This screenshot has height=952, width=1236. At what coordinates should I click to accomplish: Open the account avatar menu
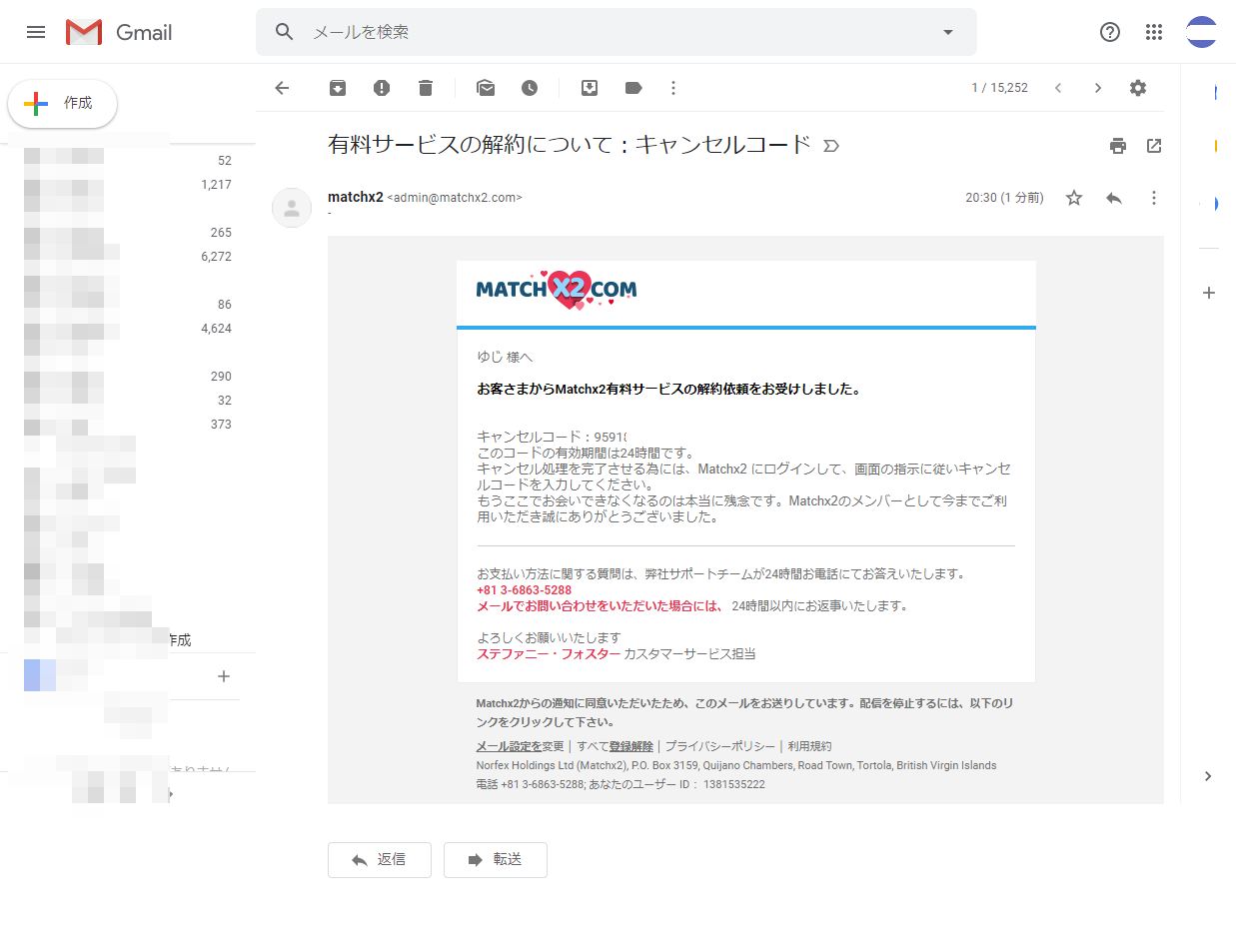tap(1201, 32)
